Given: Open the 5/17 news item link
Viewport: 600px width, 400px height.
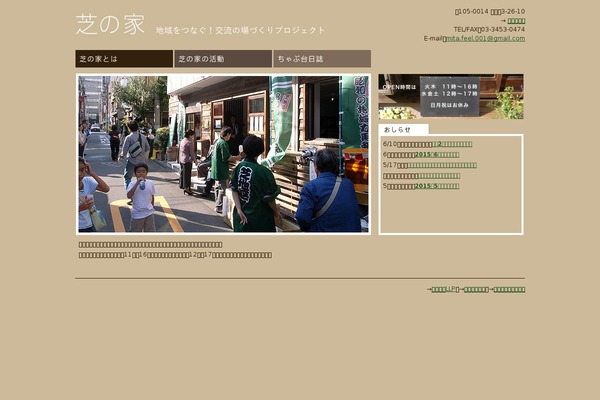Looking at the screenshot, I should [x=442, y=165].
